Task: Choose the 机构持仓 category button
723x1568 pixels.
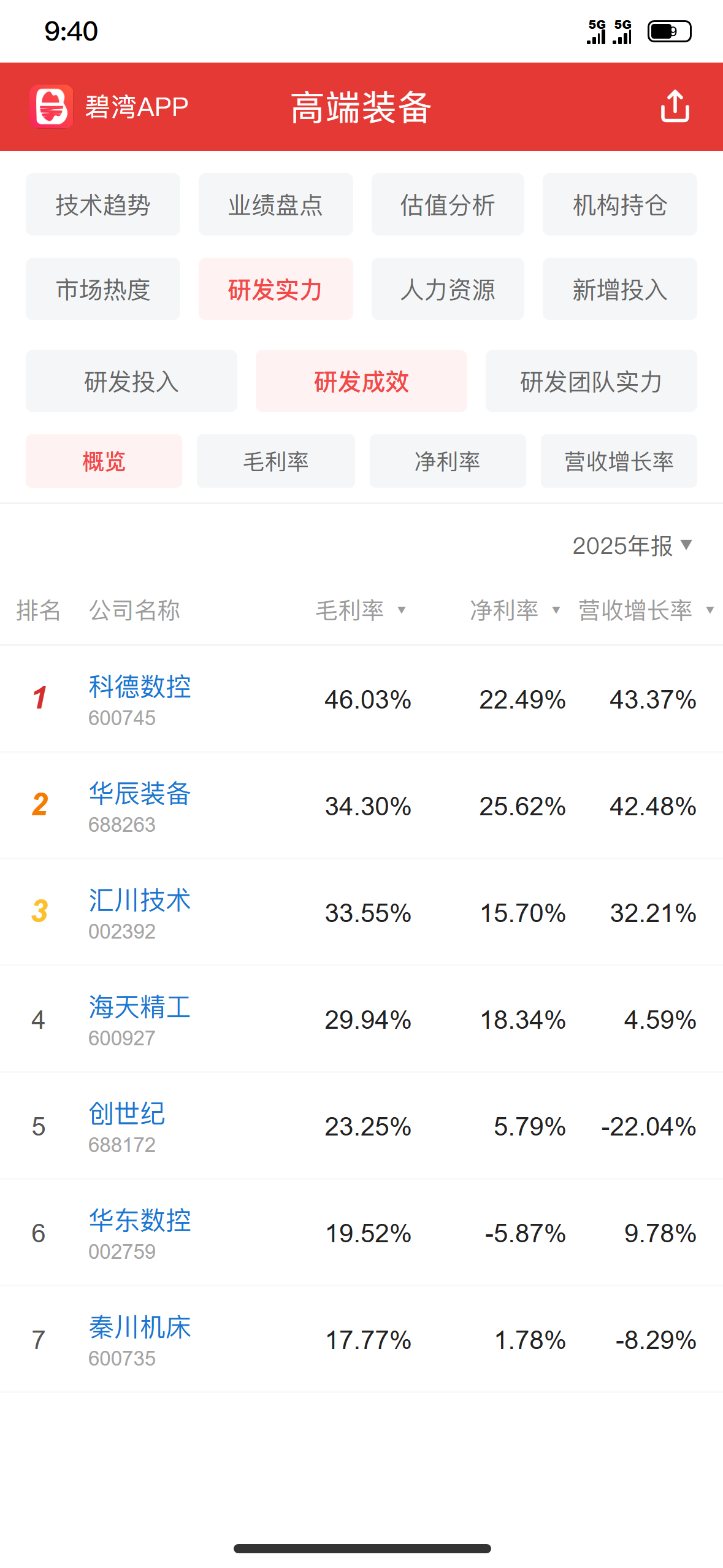Action: (x=619, y=204)
